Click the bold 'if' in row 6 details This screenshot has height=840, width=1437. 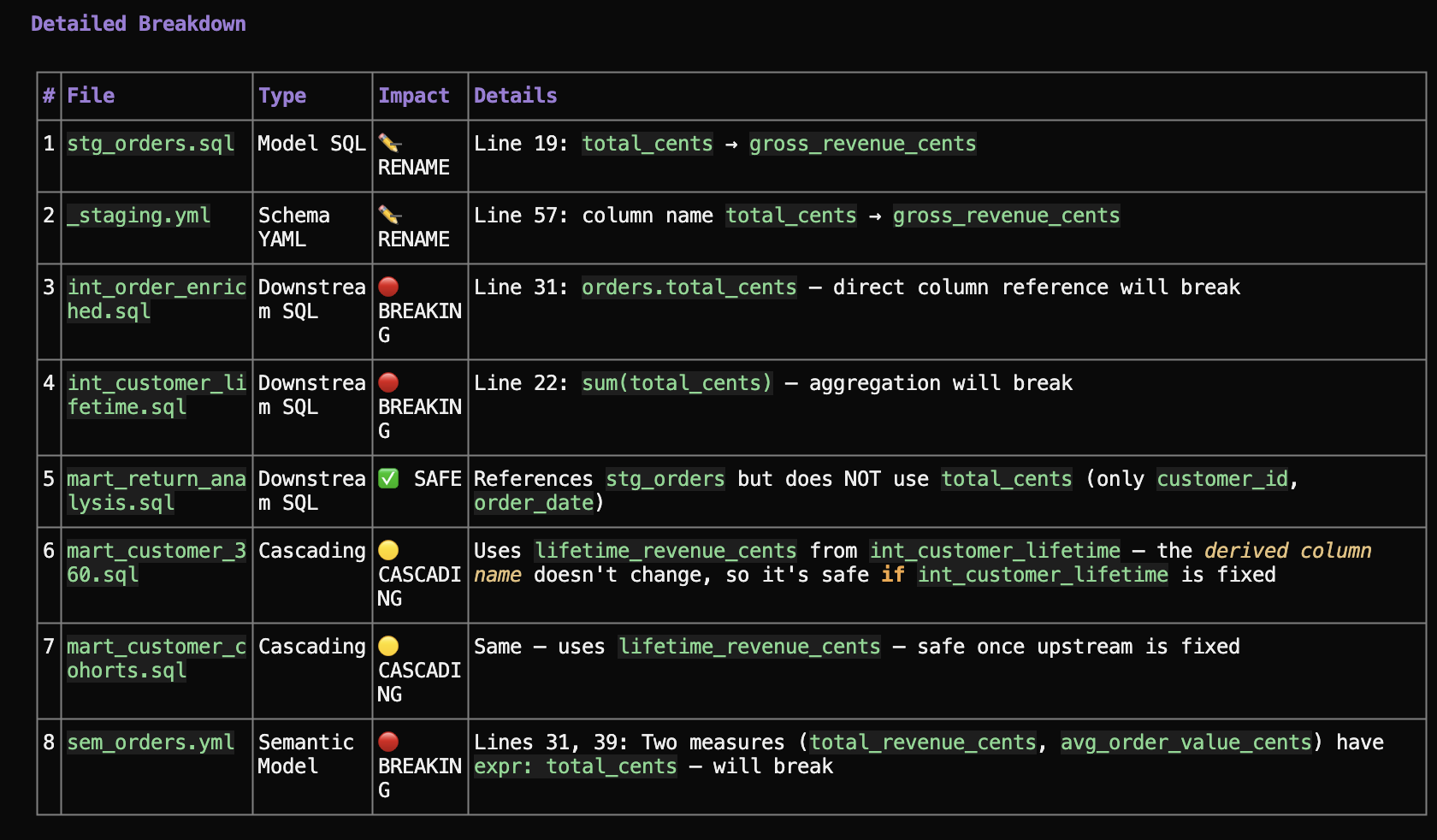pos(893,575)
